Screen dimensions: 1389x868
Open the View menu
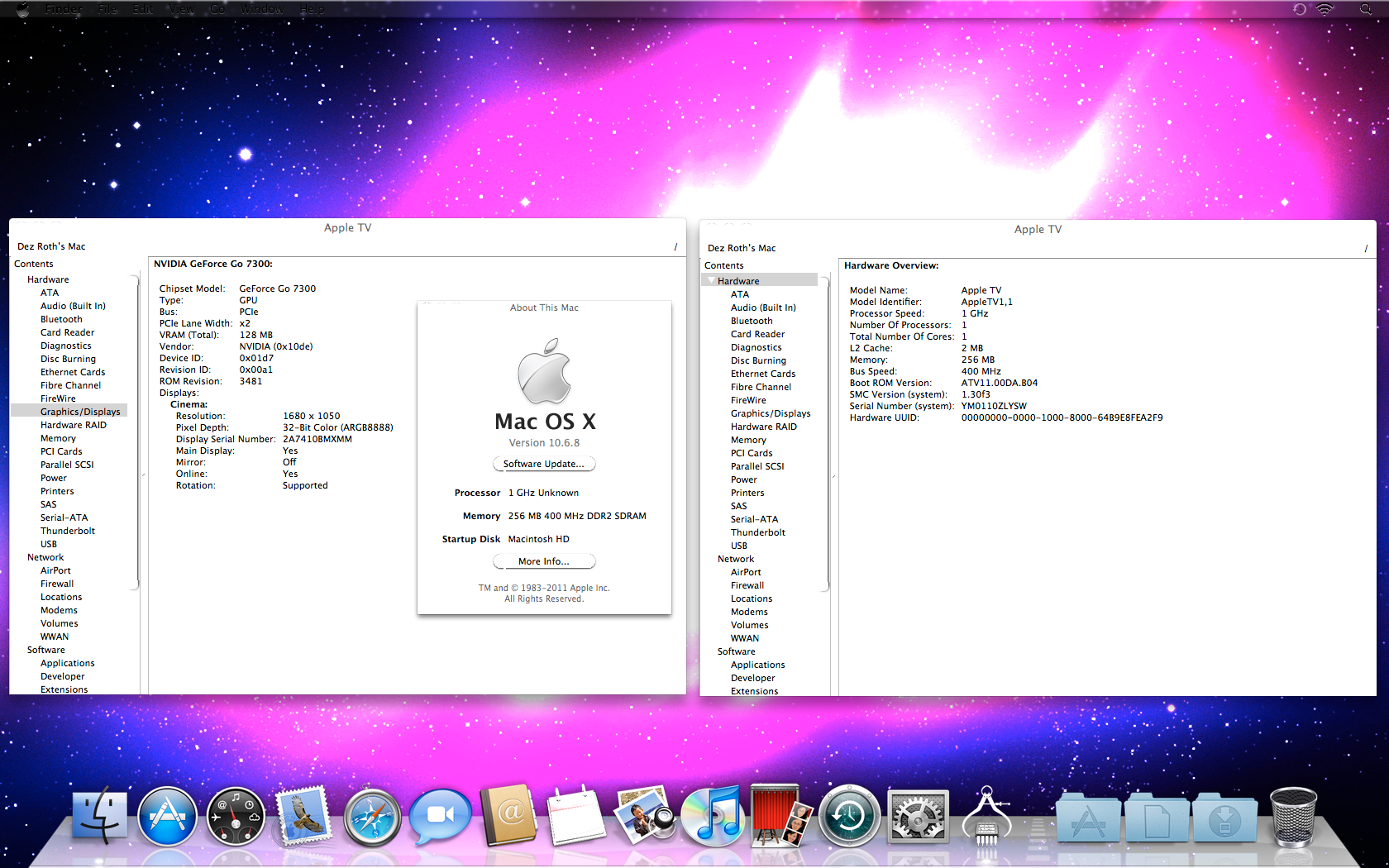(182, 9)
